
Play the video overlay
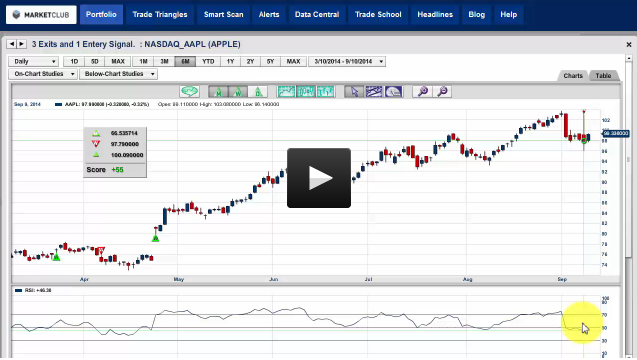(319, 178)
